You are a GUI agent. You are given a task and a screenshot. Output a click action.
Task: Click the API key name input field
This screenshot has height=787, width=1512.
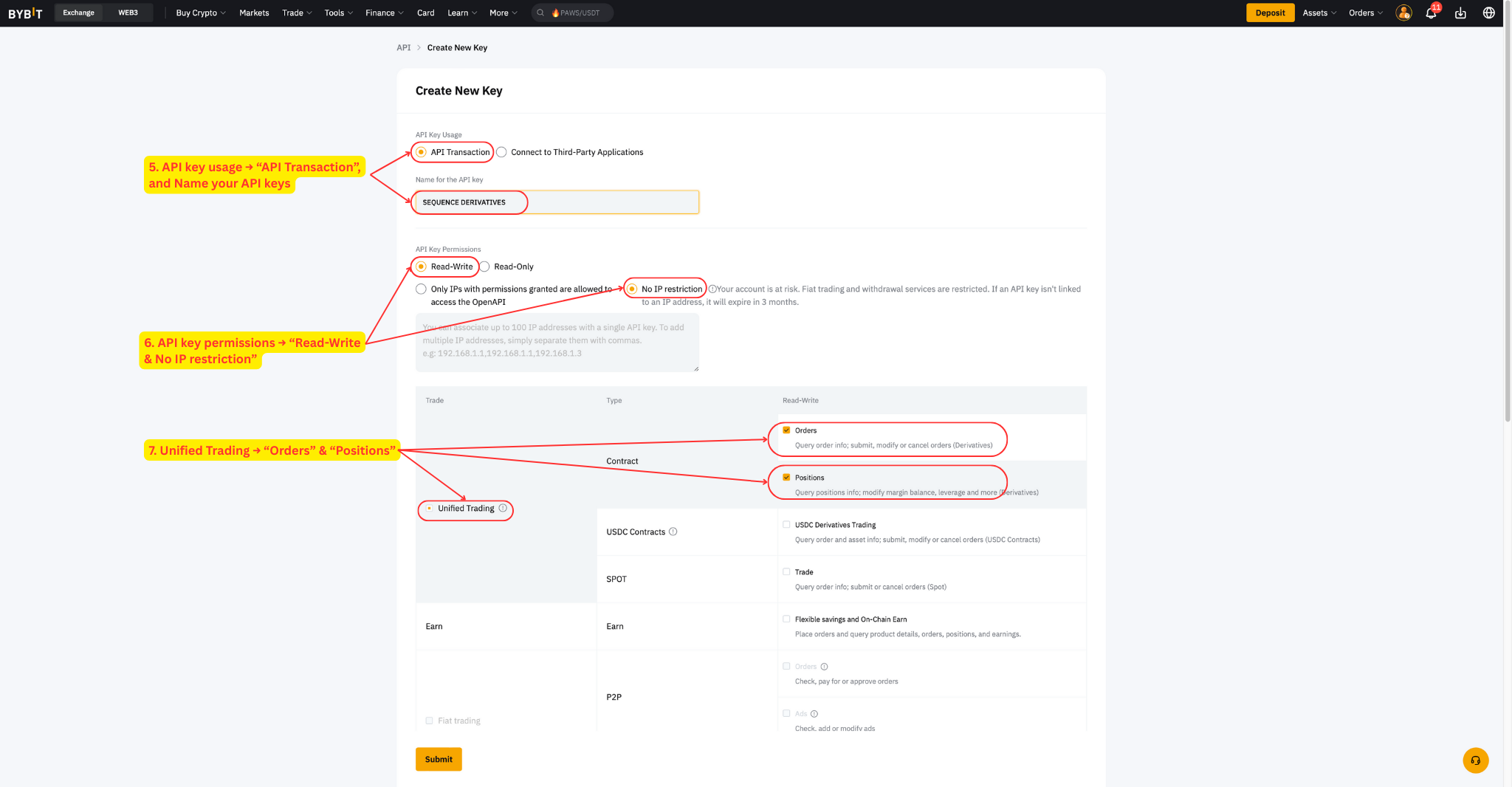click(557, 202)
